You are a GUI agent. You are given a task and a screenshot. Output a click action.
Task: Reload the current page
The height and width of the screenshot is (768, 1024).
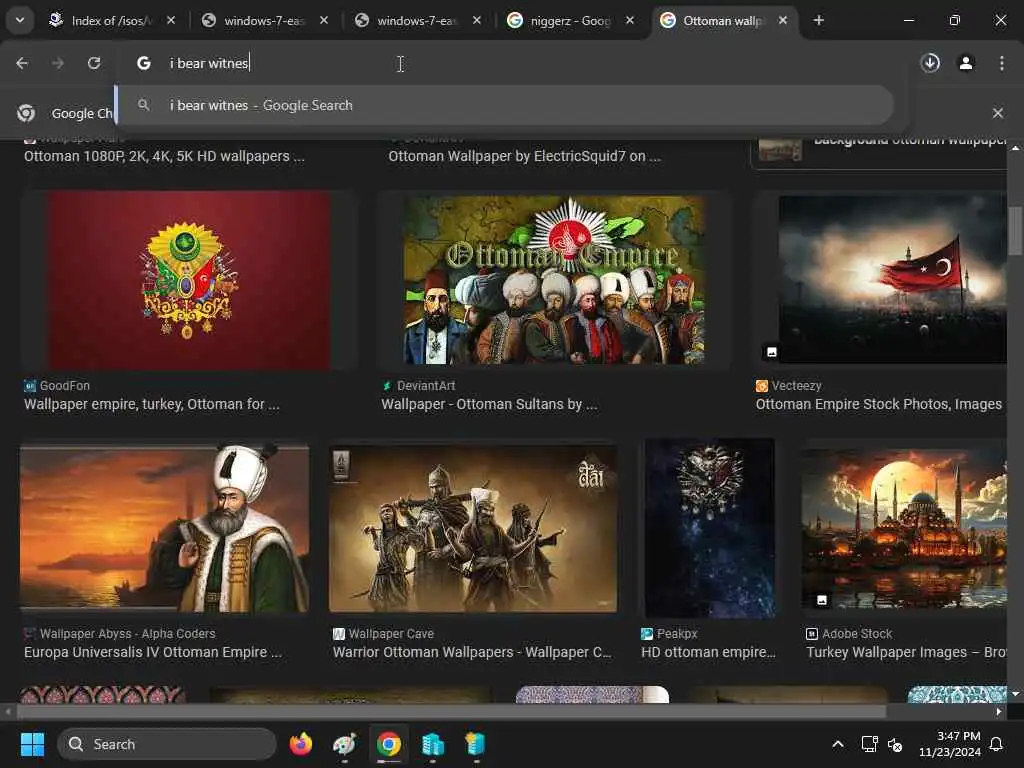coord(94,63)
